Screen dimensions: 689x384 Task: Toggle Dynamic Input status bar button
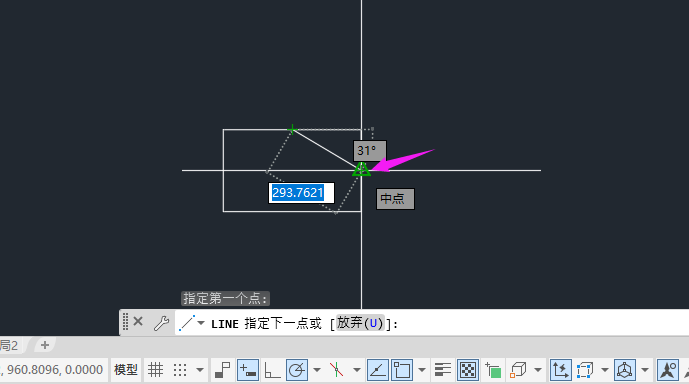248,370
